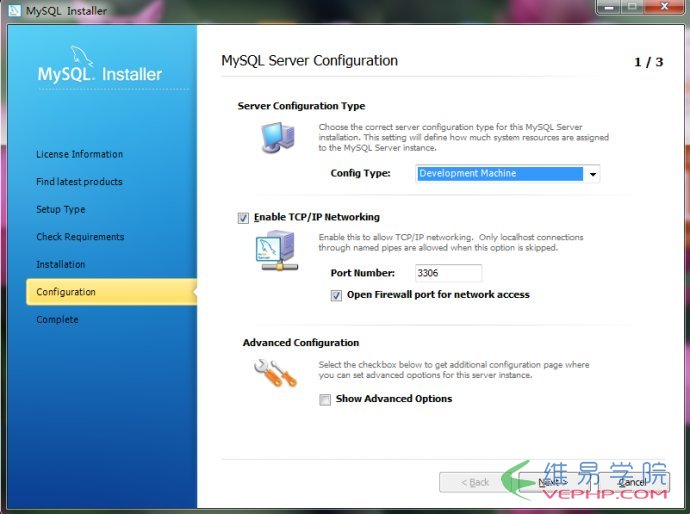This screenshot has height=514, width=690.
Task: Click the TCP/IP networking server icon
Action: coord(277,250)
